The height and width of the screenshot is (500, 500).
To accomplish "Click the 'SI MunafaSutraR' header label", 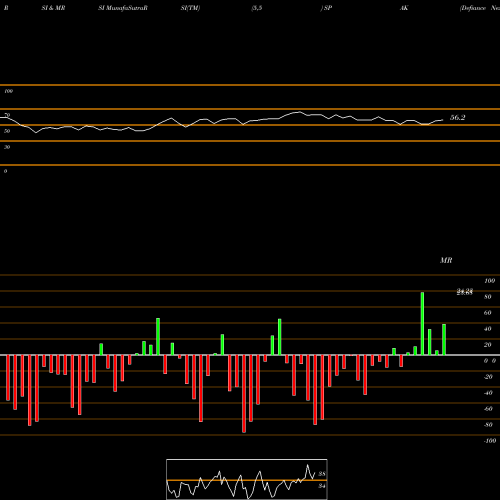I will point(123,8).
